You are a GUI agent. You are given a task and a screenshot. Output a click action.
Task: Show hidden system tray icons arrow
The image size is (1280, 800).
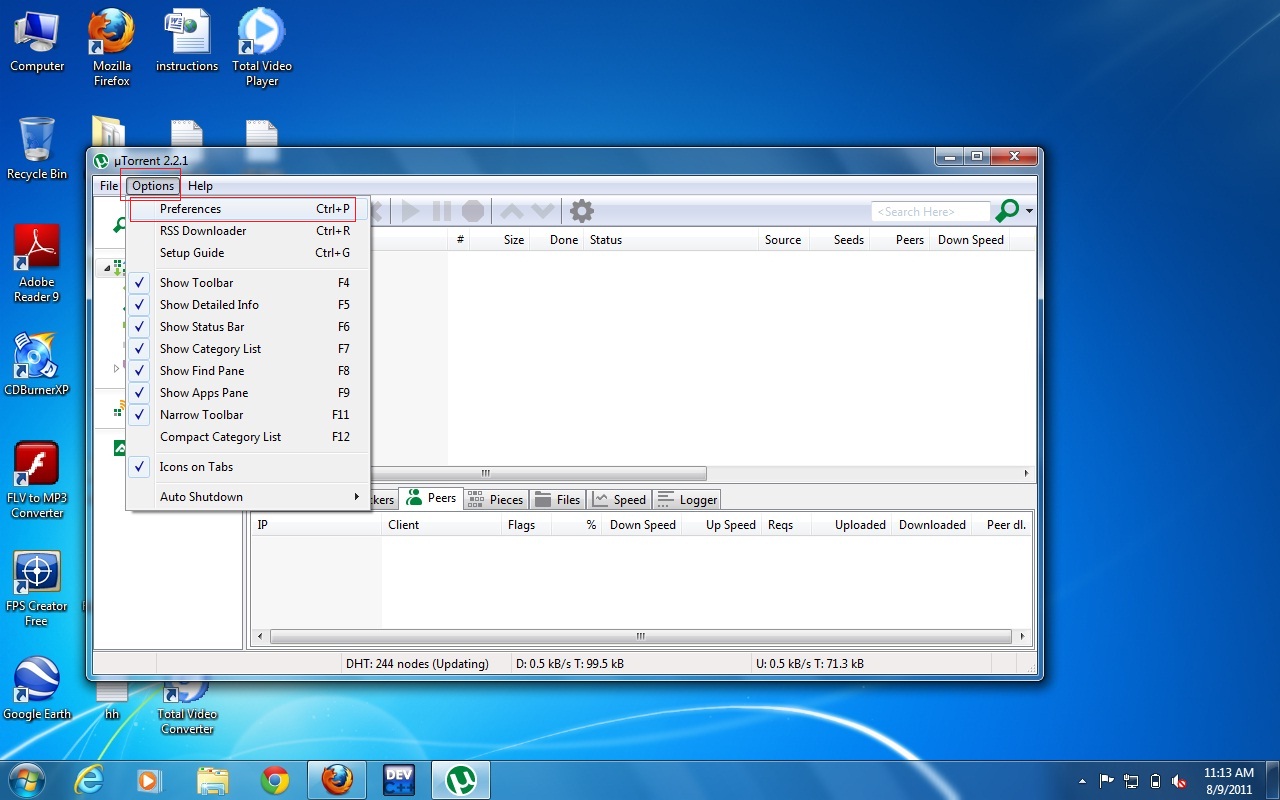(1082, 781)
